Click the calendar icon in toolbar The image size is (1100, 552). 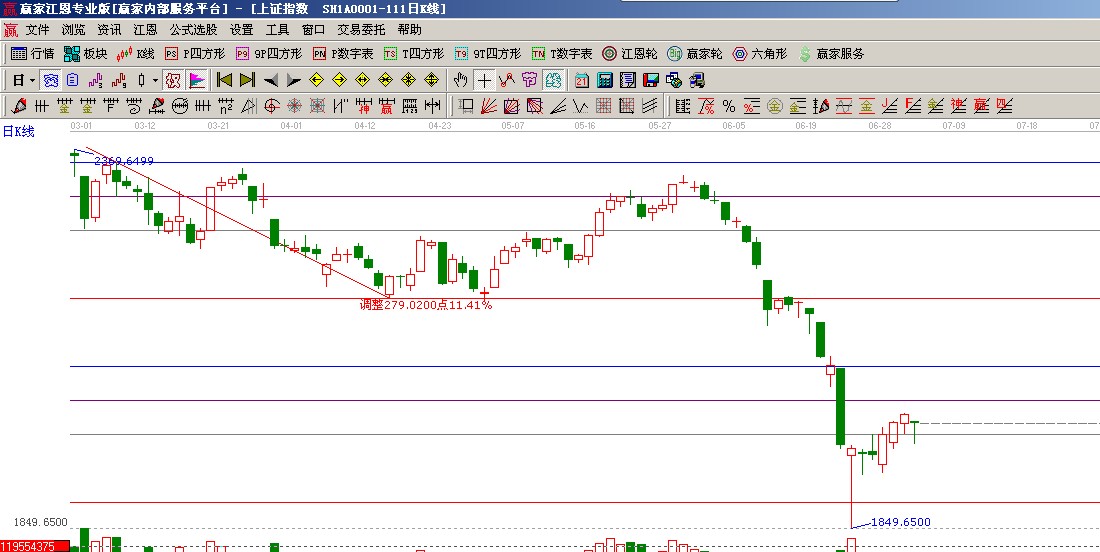[x=582, y=80]
